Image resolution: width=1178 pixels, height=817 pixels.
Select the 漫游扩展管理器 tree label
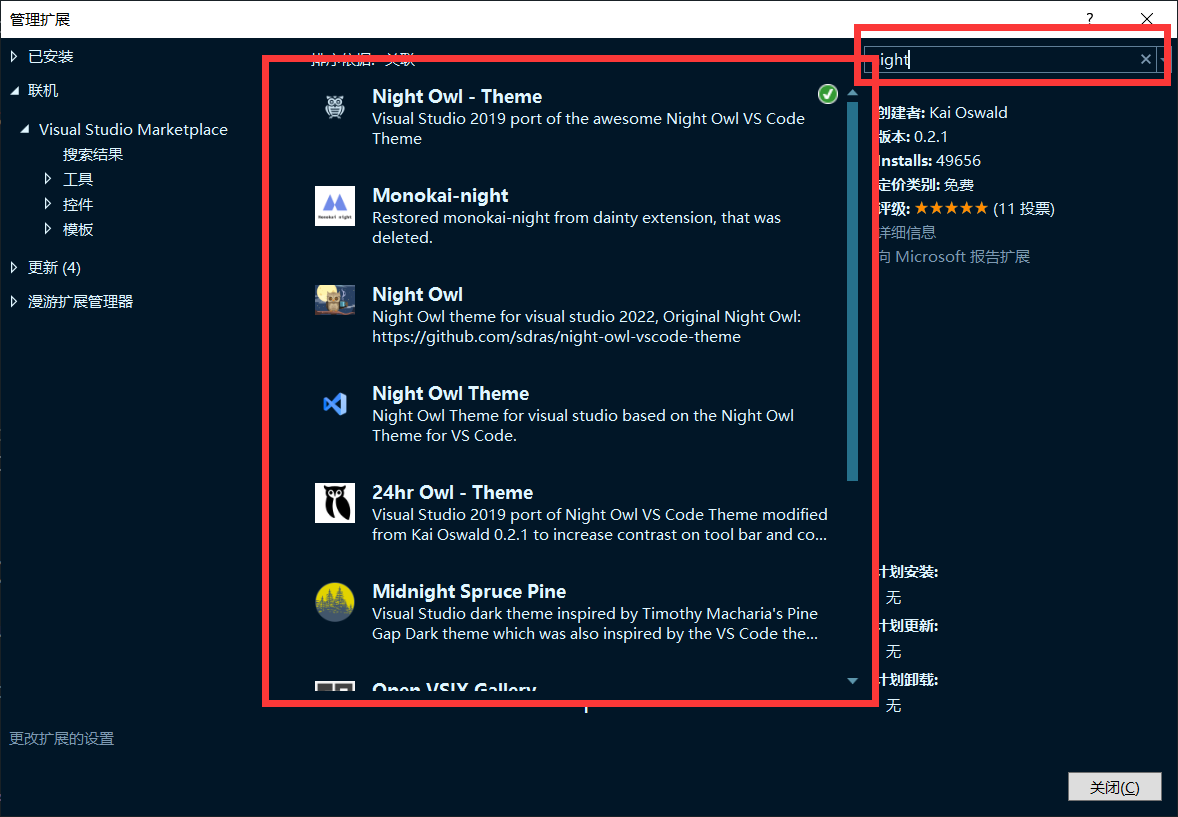tap(80, 301)
